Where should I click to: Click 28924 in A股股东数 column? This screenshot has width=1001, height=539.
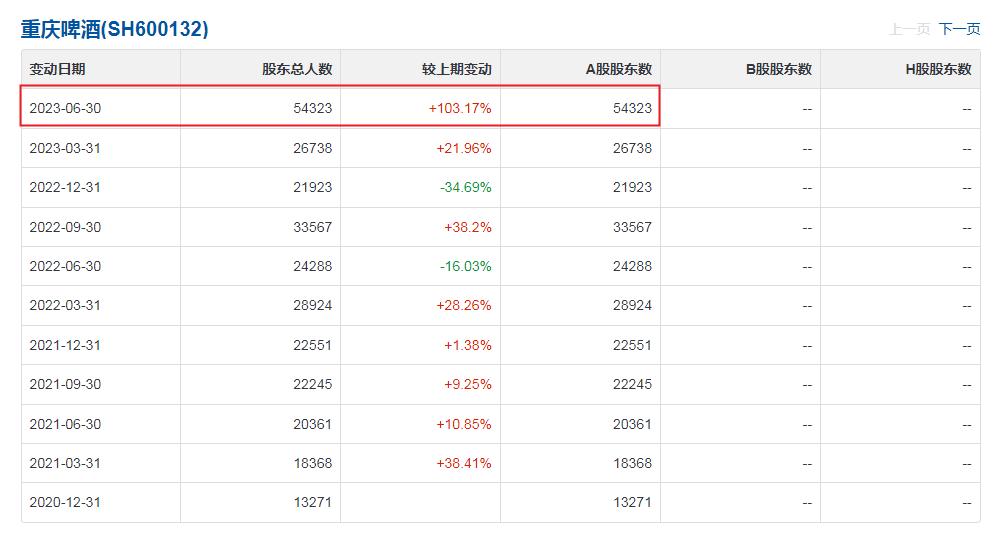pos(633,305)
